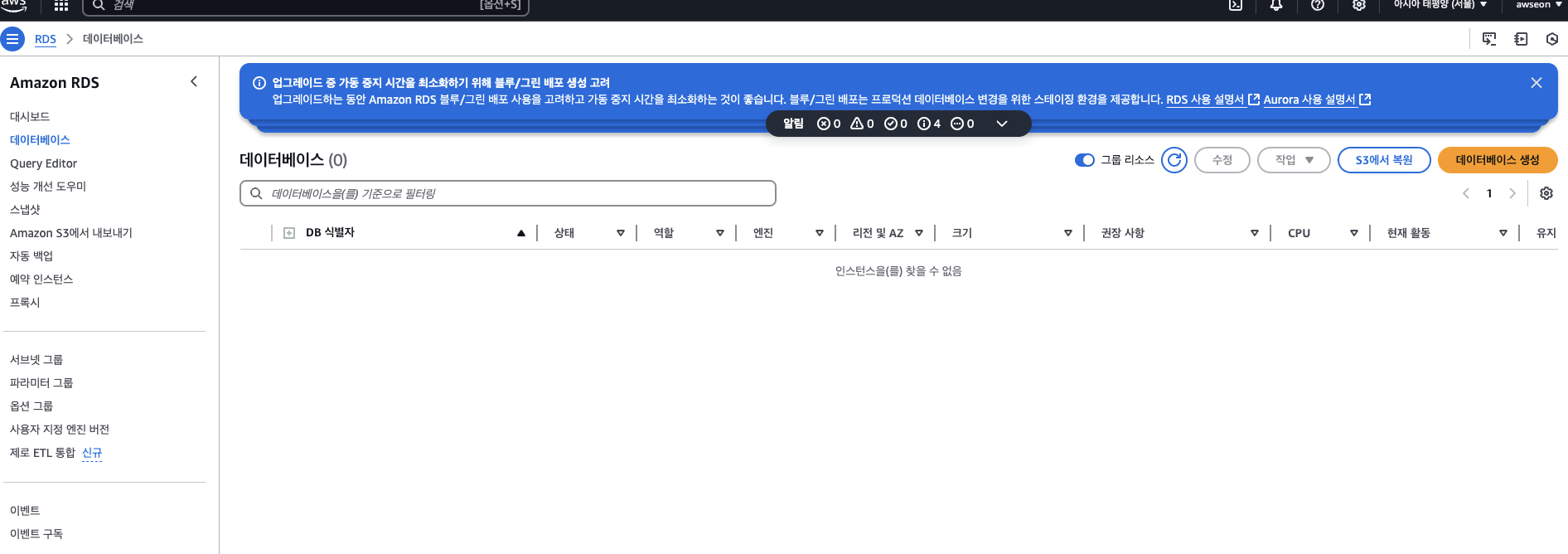Viewport: 1568px width, 554px height.
Task: Click the S3에서 복원 button
Action: [x=1384, y=160]
